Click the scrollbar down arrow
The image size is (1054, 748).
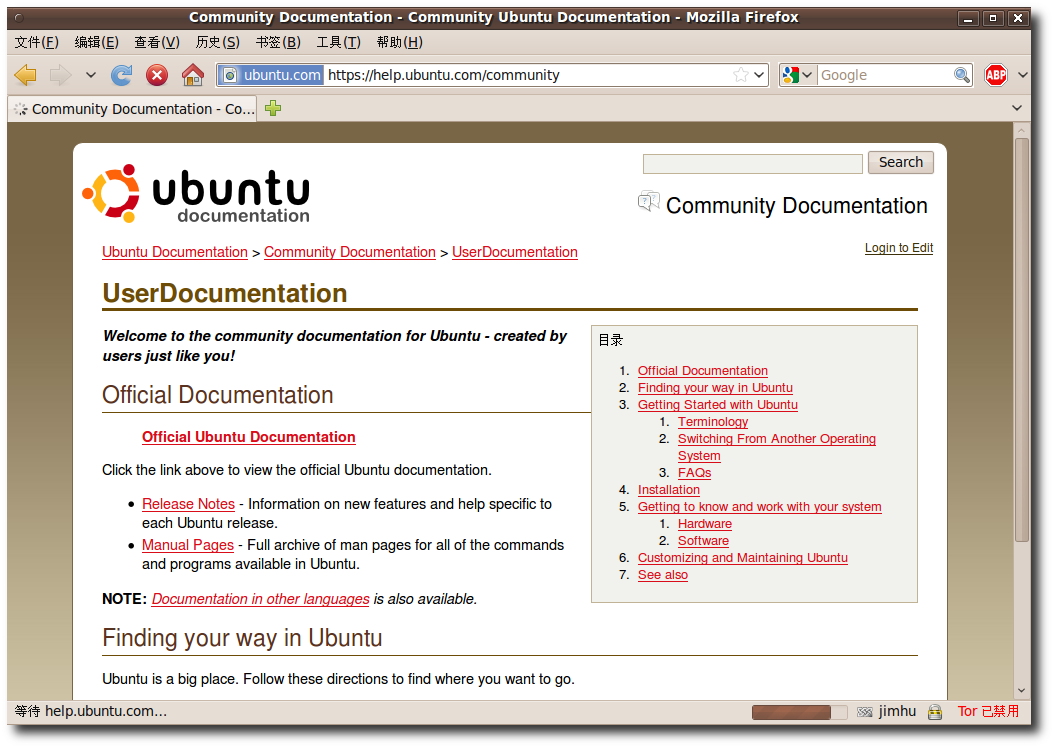click(x=1022, y=690)
